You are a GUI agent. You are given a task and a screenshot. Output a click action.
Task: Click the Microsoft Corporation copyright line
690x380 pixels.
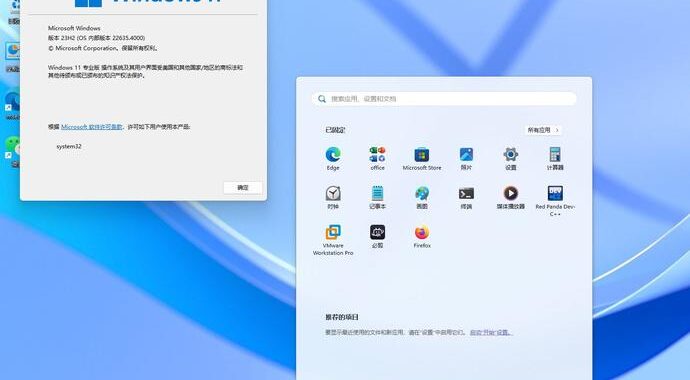103,48
